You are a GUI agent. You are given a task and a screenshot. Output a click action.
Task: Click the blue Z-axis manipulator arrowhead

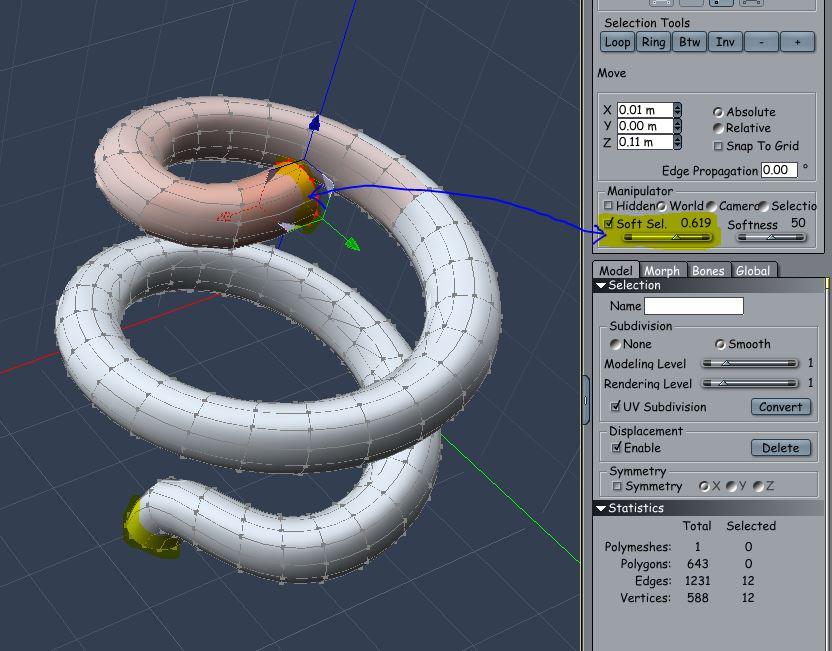(314, 123)
